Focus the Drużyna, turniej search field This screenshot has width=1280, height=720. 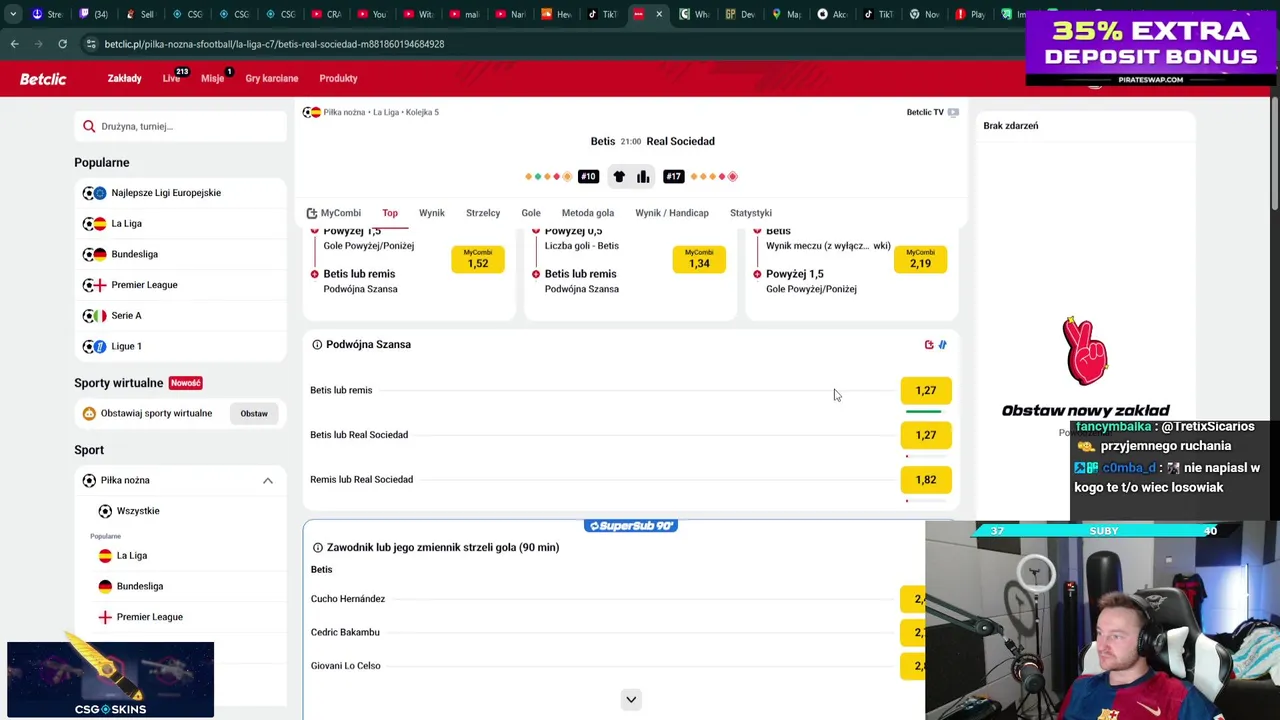180,126
